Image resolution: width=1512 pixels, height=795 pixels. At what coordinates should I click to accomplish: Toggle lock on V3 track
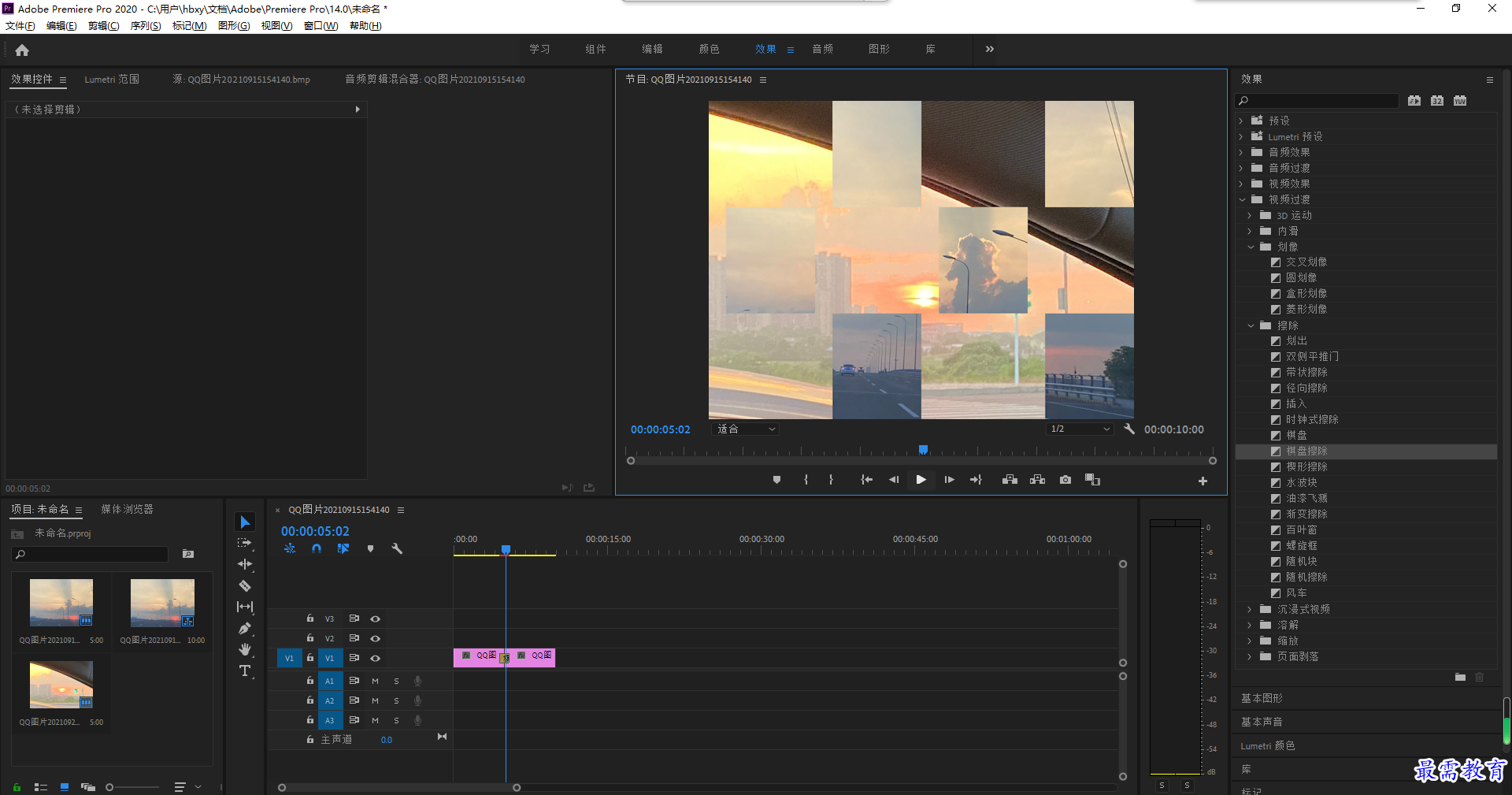point(309,619)
